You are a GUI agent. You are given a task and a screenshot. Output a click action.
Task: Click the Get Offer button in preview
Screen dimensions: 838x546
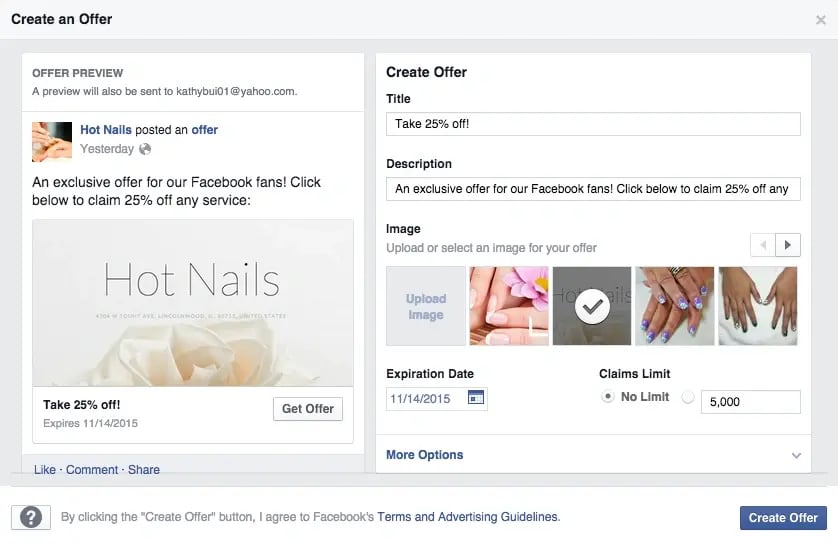coord(308,409)
